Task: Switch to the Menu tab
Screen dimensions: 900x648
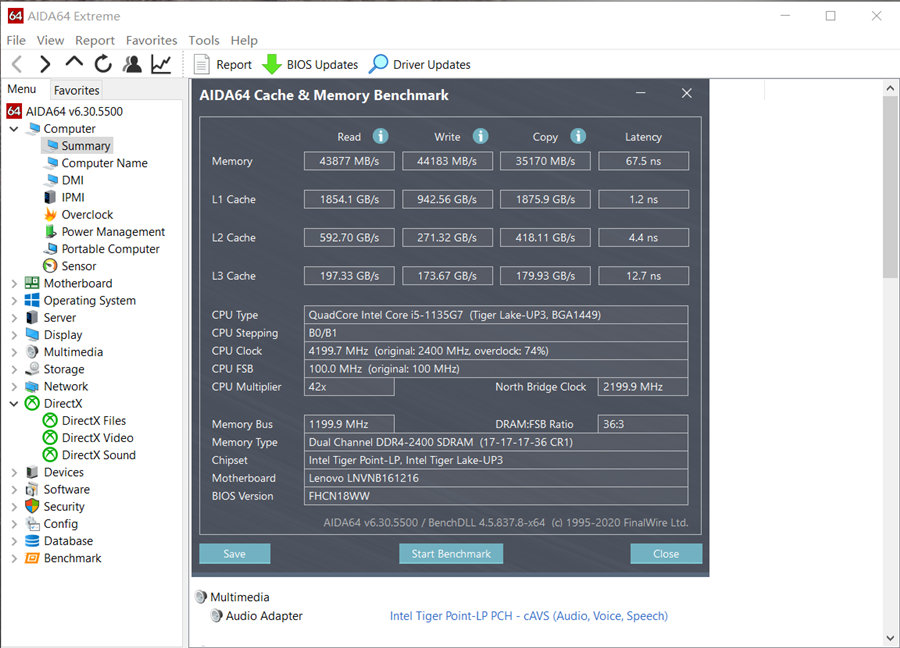Action: tap(22, 89)
